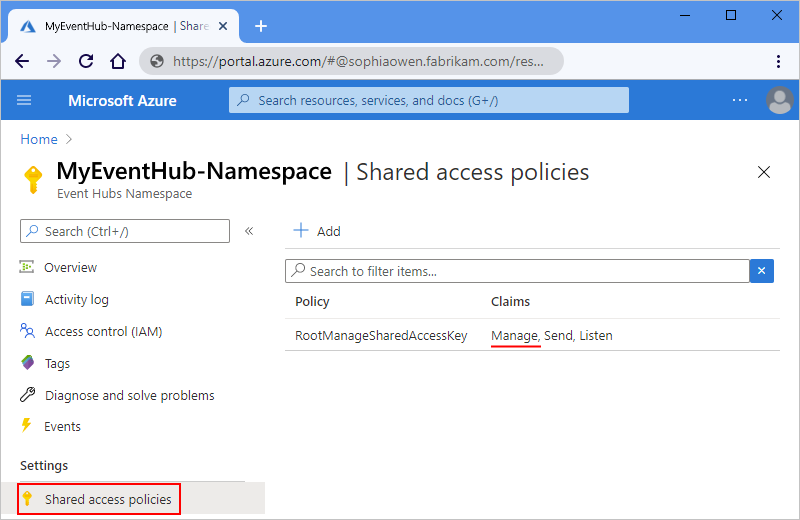Image resolution: width=800 pixels, height=520 pixels.
Task: Add a new shared access policy
Action: pyautogui.click(x=317, y=231)
